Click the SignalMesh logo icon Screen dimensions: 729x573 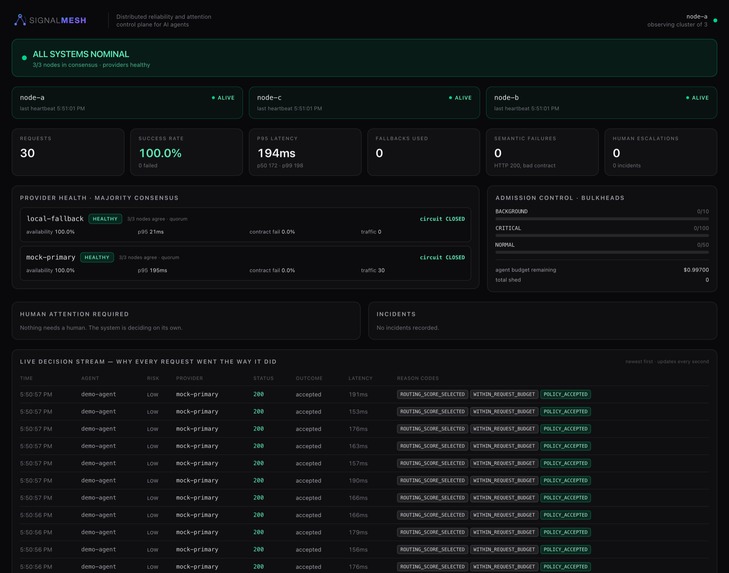[x=20, y=20]
